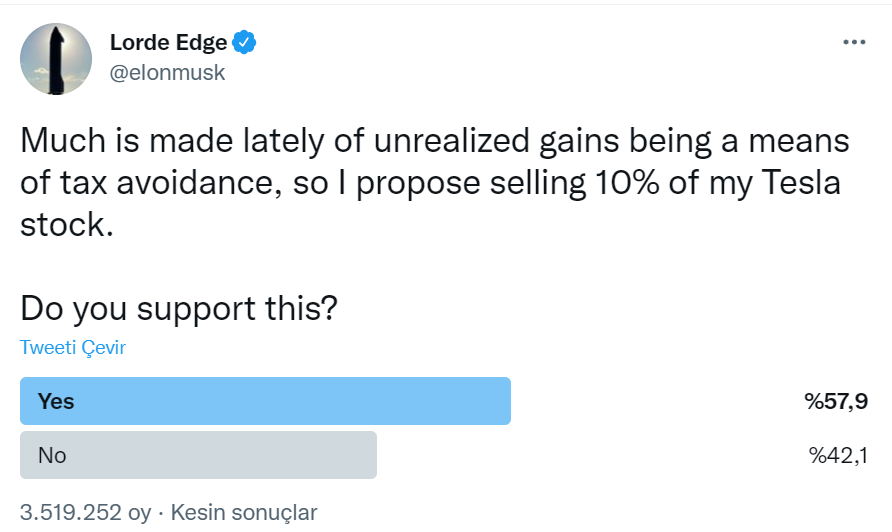Click the %42,1 No result percentage
The image size is (892, 532).
(x=838, y=455)
